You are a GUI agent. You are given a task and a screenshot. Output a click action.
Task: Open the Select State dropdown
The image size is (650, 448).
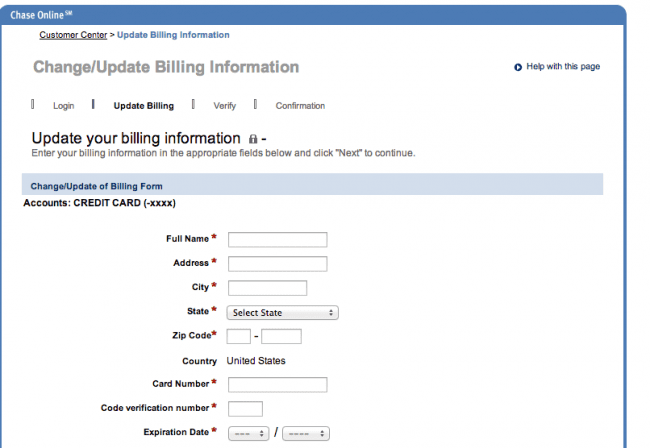(x=283, y=312)
